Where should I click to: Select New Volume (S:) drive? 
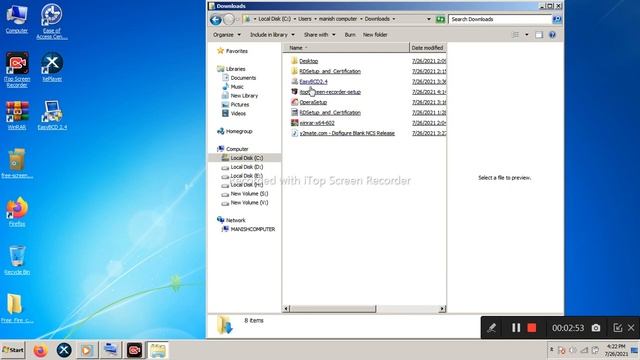(245, 194)
